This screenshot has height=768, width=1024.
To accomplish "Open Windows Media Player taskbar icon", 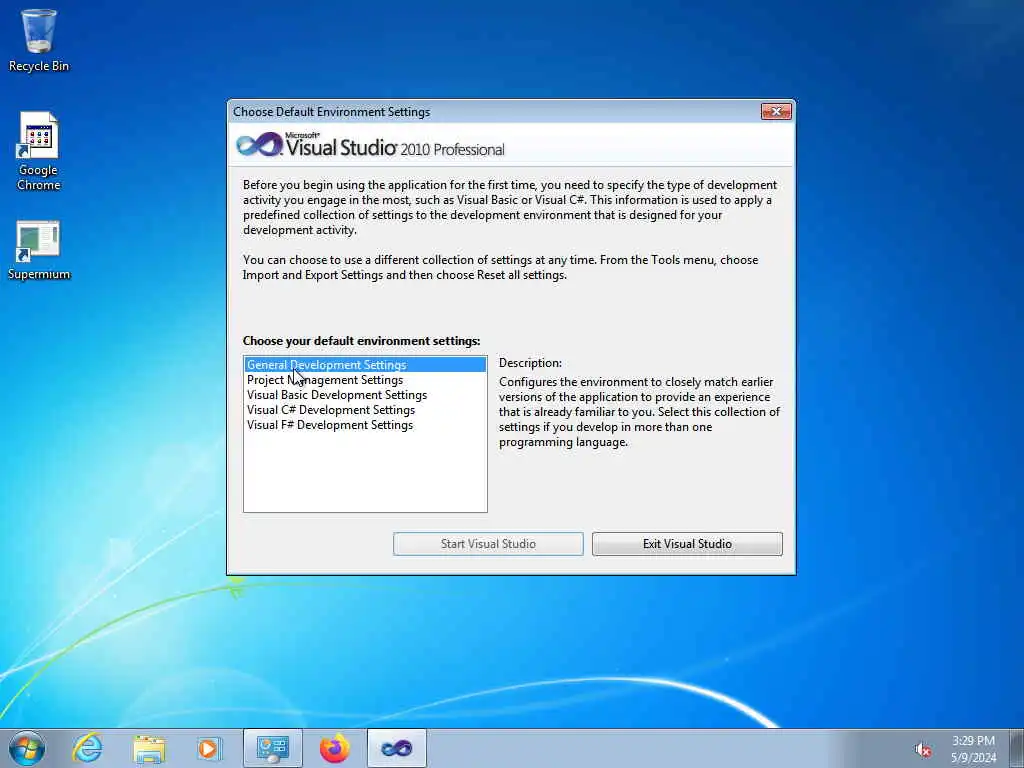I will pos(209,748).
